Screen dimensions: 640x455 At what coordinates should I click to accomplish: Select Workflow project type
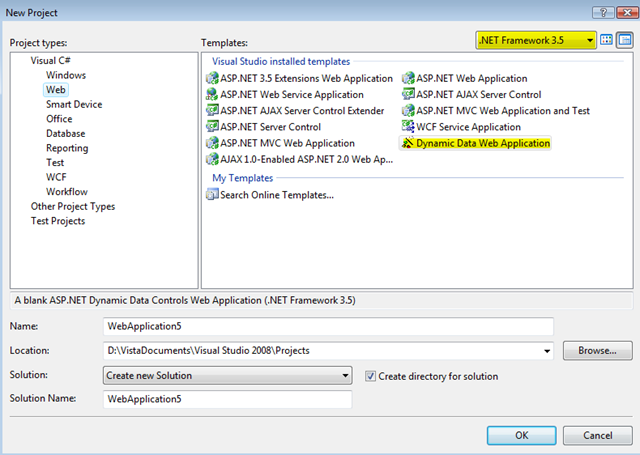point(67,192)
